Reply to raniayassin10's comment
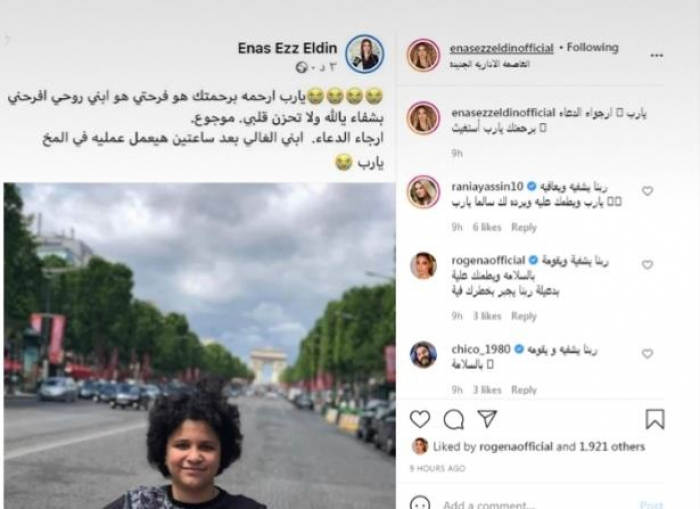This screenshot has width=700, height=509. click(x=524, y=227)
